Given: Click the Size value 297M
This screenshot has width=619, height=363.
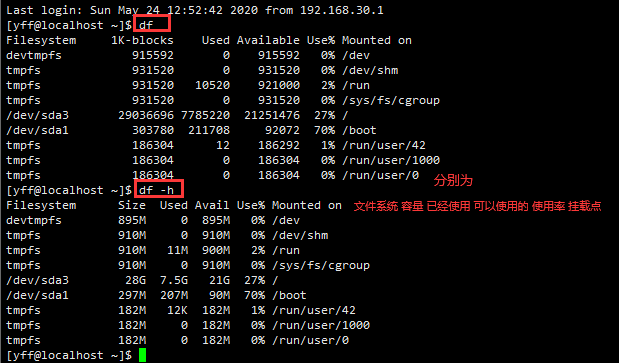Looking at the screenshot, I should 132,295.
